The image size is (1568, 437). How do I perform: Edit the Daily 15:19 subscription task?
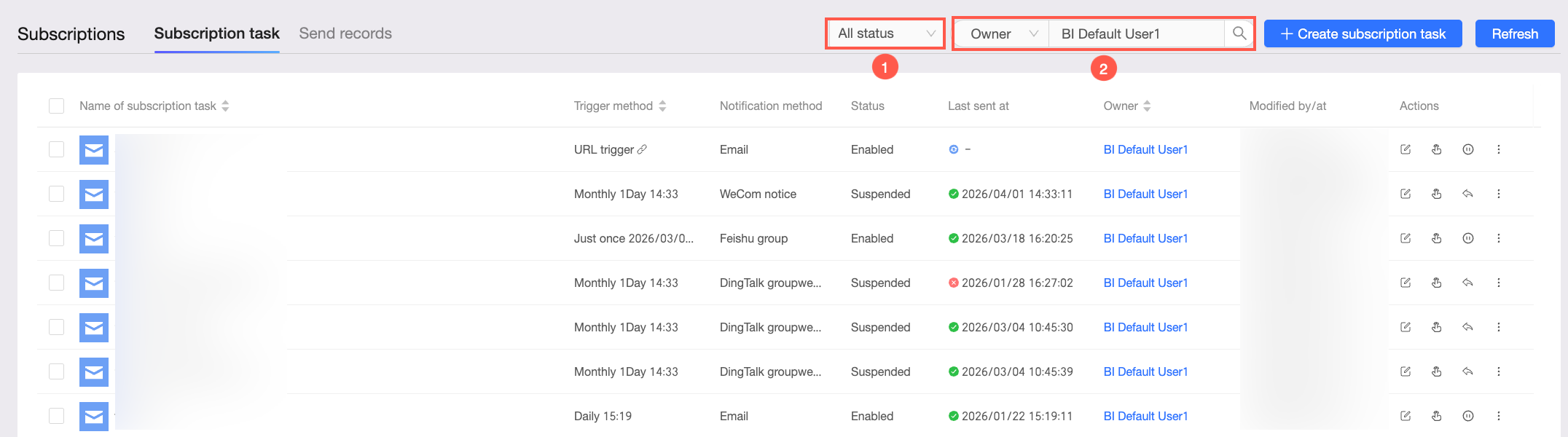[x=1406, y=416]
